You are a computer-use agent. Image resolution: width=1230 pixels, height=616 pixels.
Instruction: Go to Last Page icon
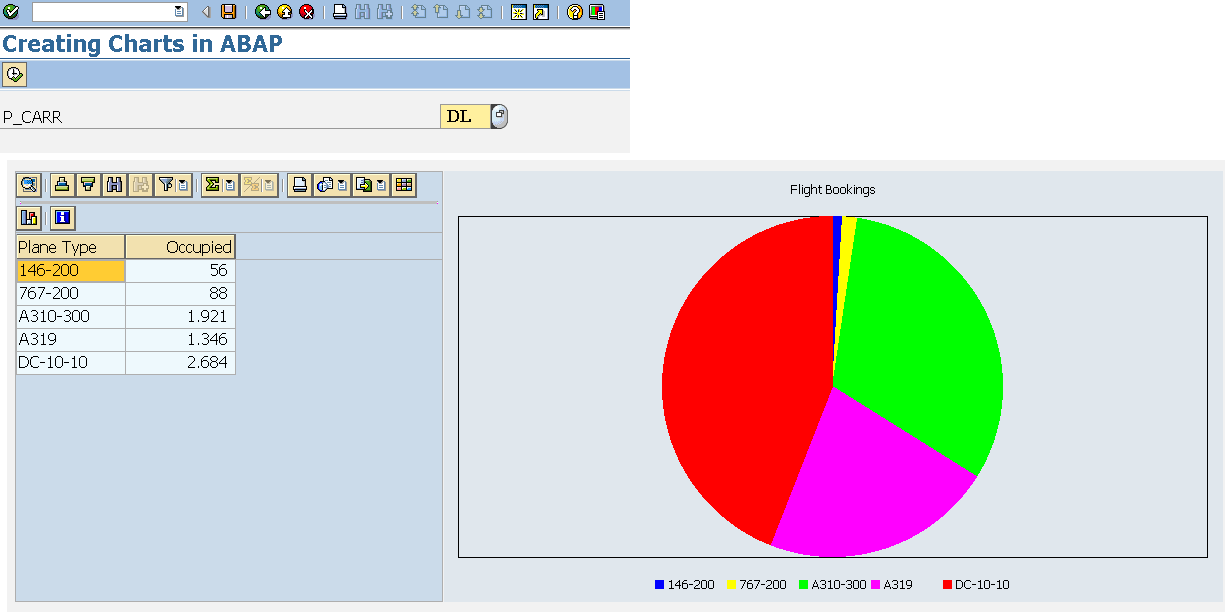[x=484, y=12]
